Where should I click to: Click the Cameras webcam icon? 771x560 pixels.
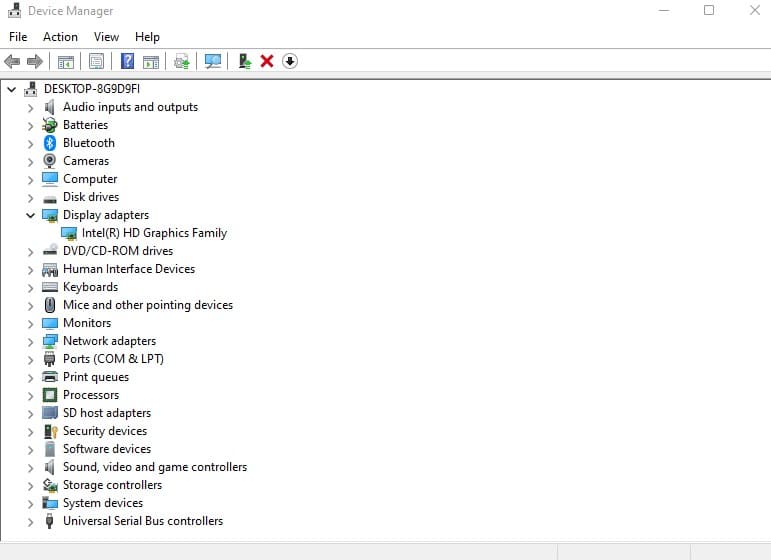point(50,161)
